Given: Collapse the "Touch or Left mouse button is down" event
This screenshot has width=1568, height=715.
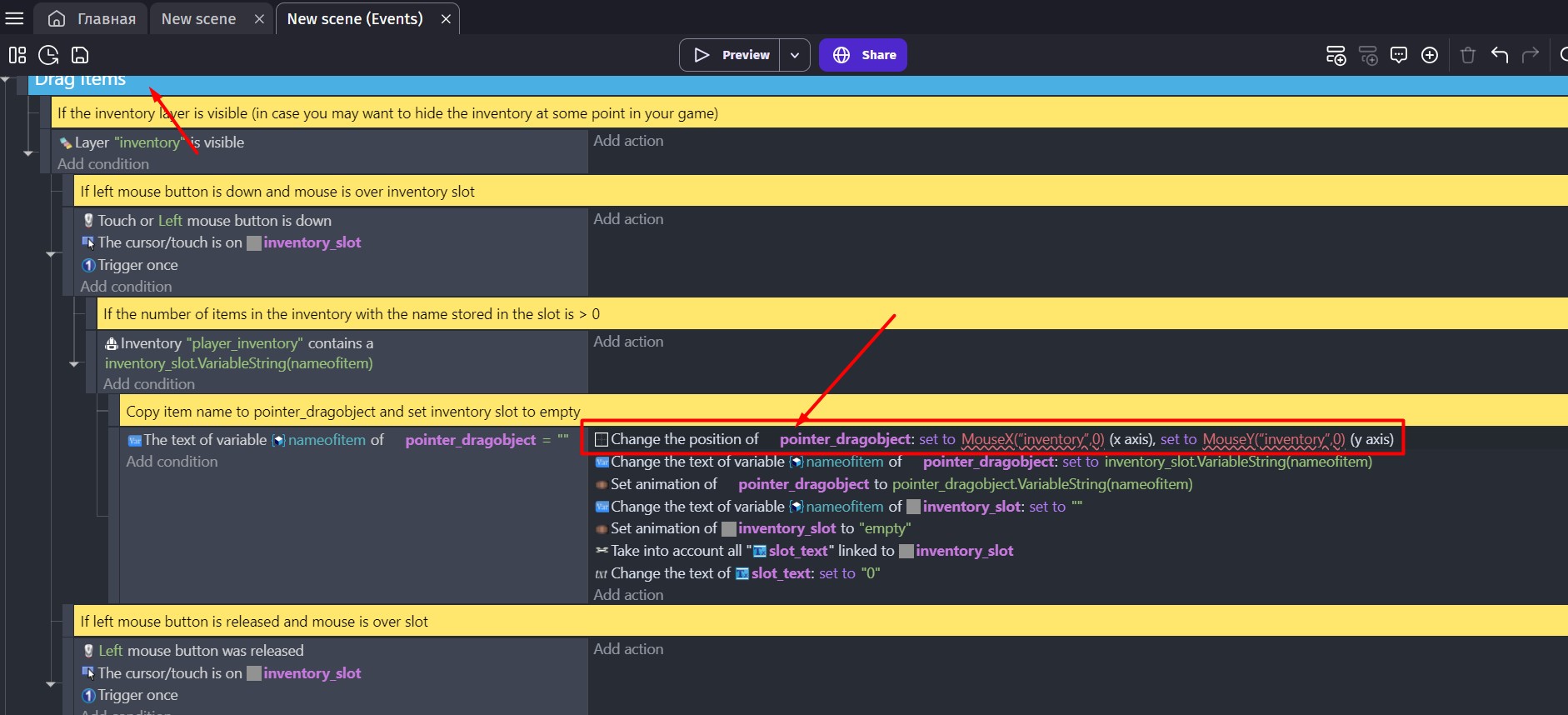Looking at the screenshot, I should pyautogui.click(x=51, y=254).
